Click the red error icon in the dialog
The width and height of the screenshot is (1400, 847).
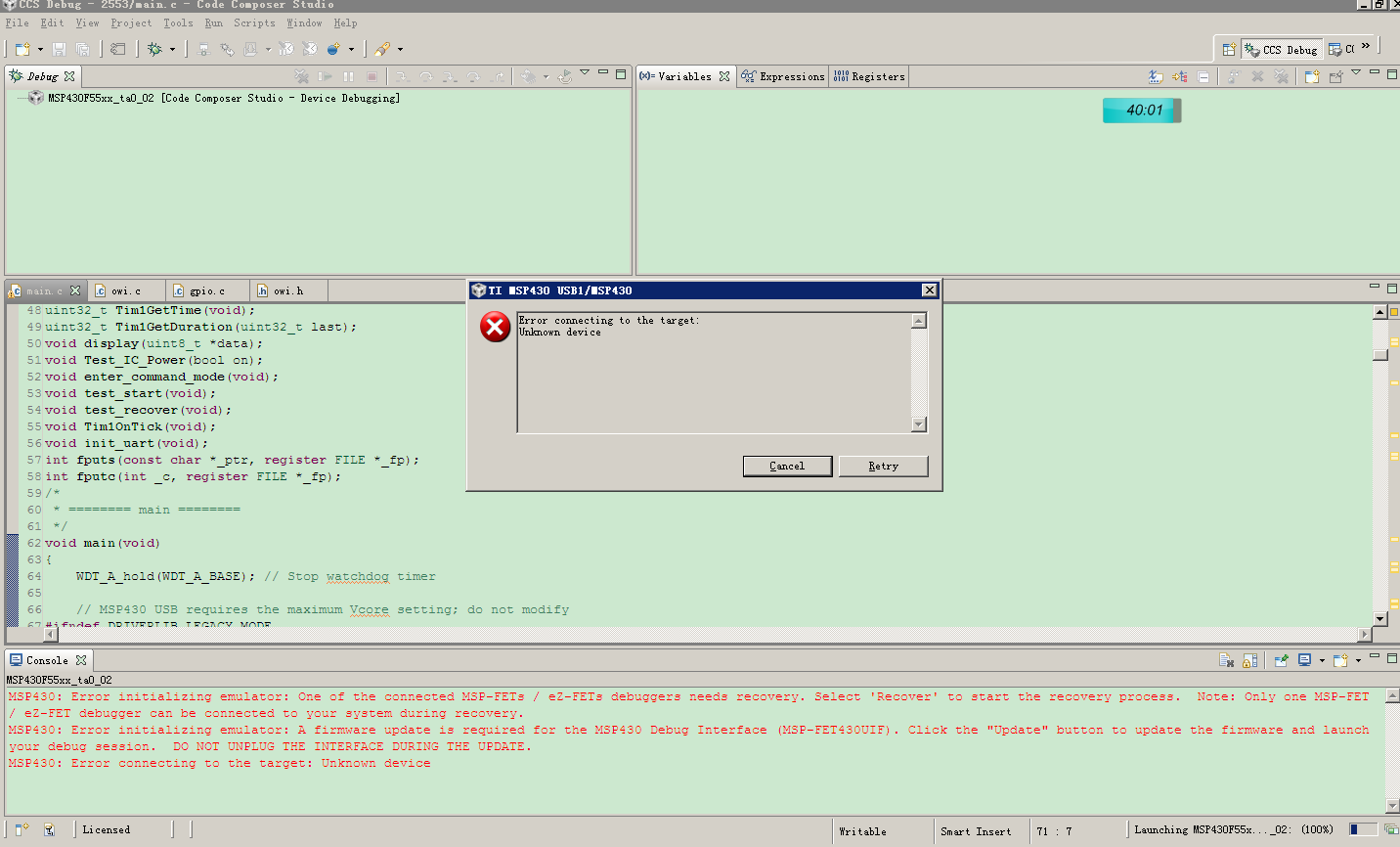(495, 327)
